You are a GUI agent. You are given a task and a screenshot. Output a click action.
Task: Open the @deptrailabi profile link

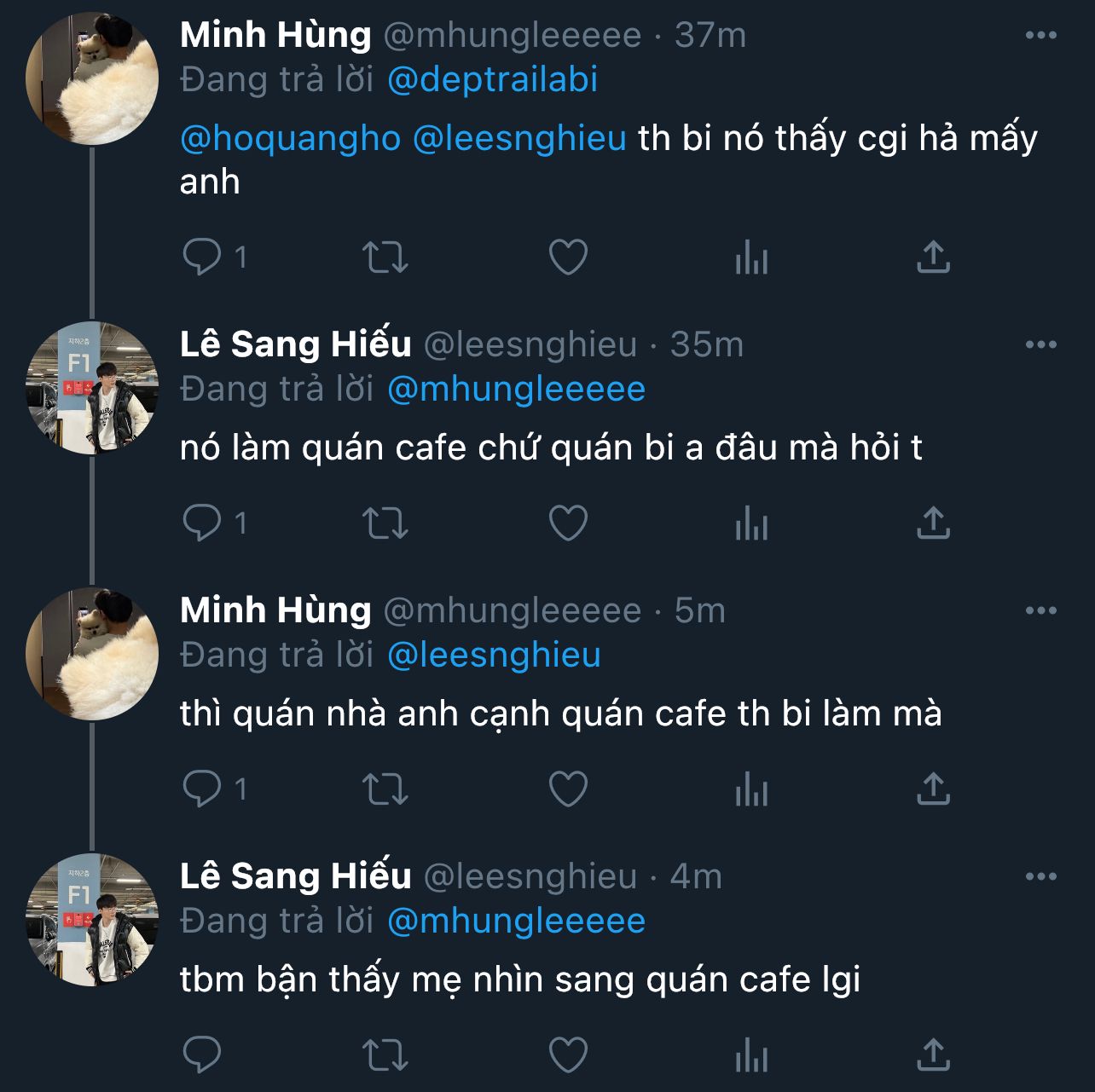pyautogui.click(x=492, y=79)
